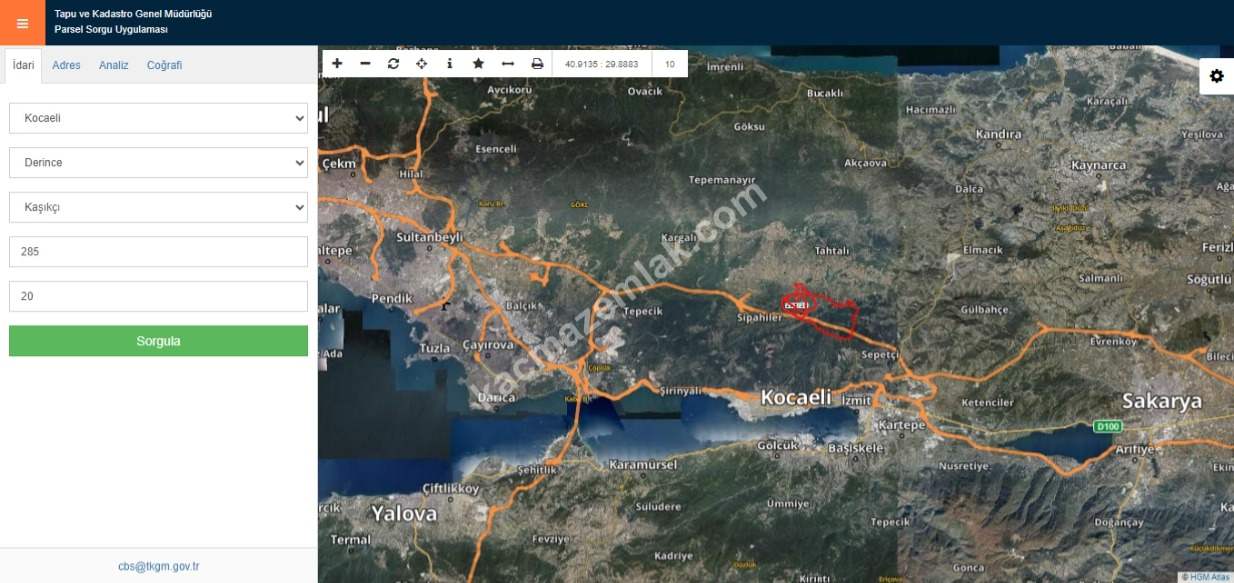The width and height of the screenshot is (1234, 583).
Task: Expand the Kocaeli province dropdown
Action: [158, 118]
